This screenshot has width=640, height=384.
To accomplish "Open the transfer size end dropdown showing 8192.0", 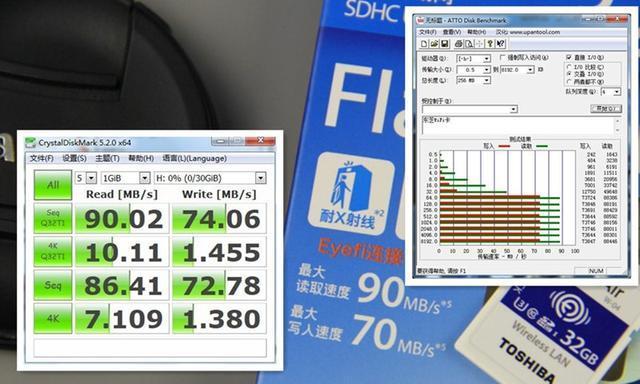I will [517, 70].
